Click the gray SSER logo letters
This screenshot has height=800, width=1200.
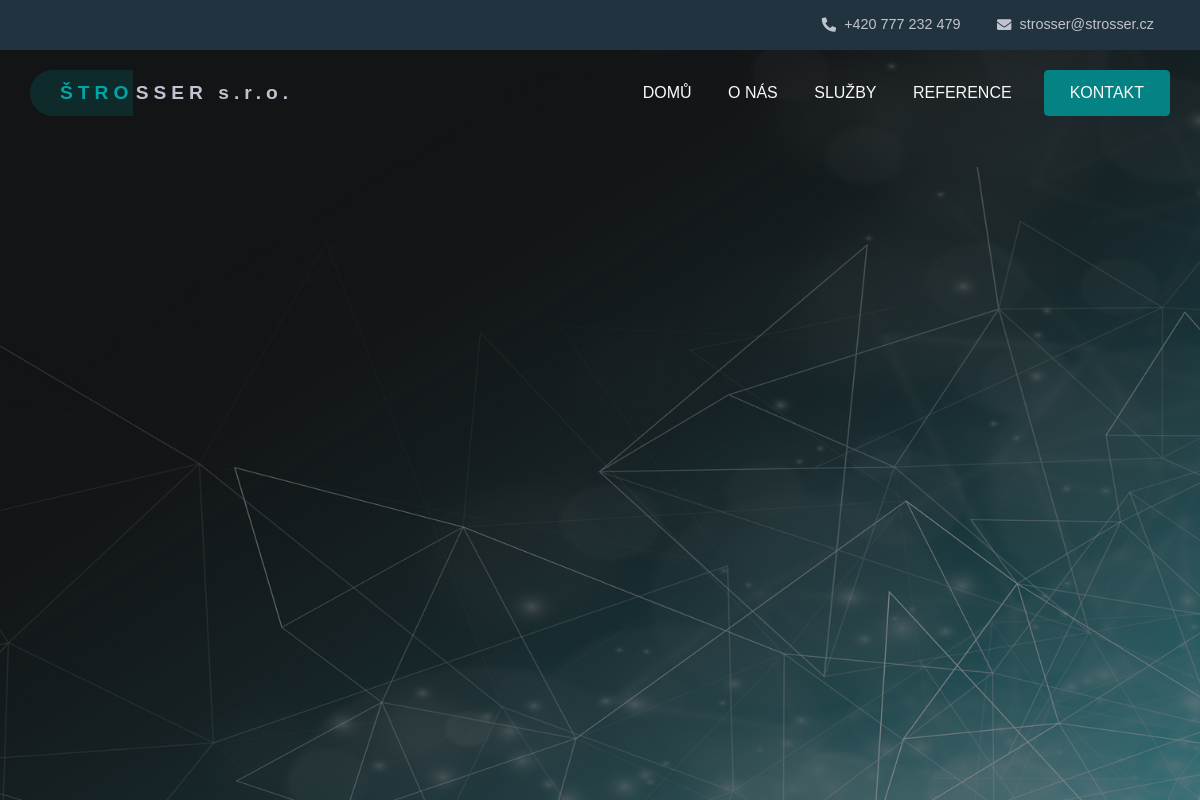pos(170,93)
